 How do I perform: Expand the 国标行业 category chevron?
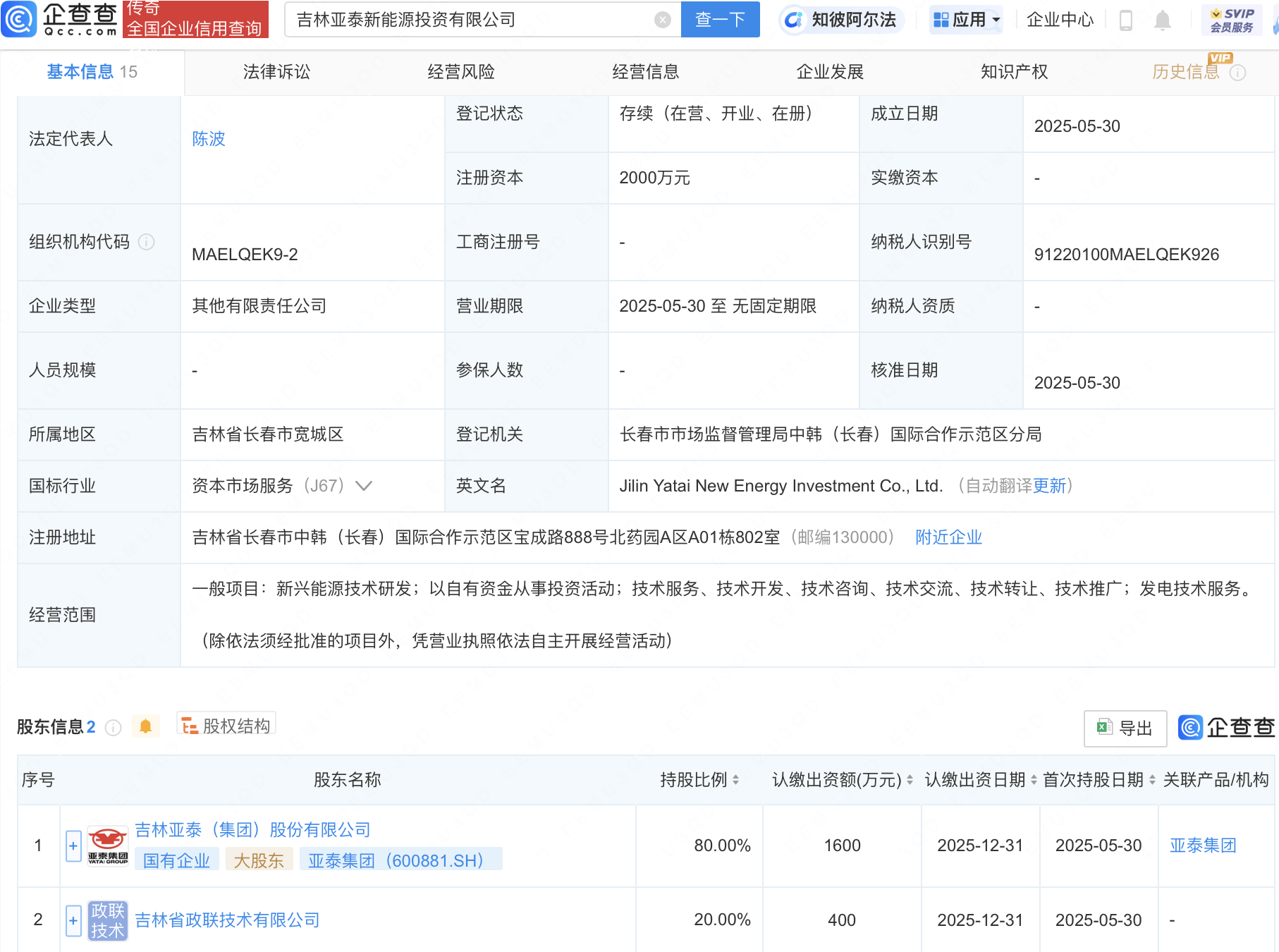coord(364,486)
